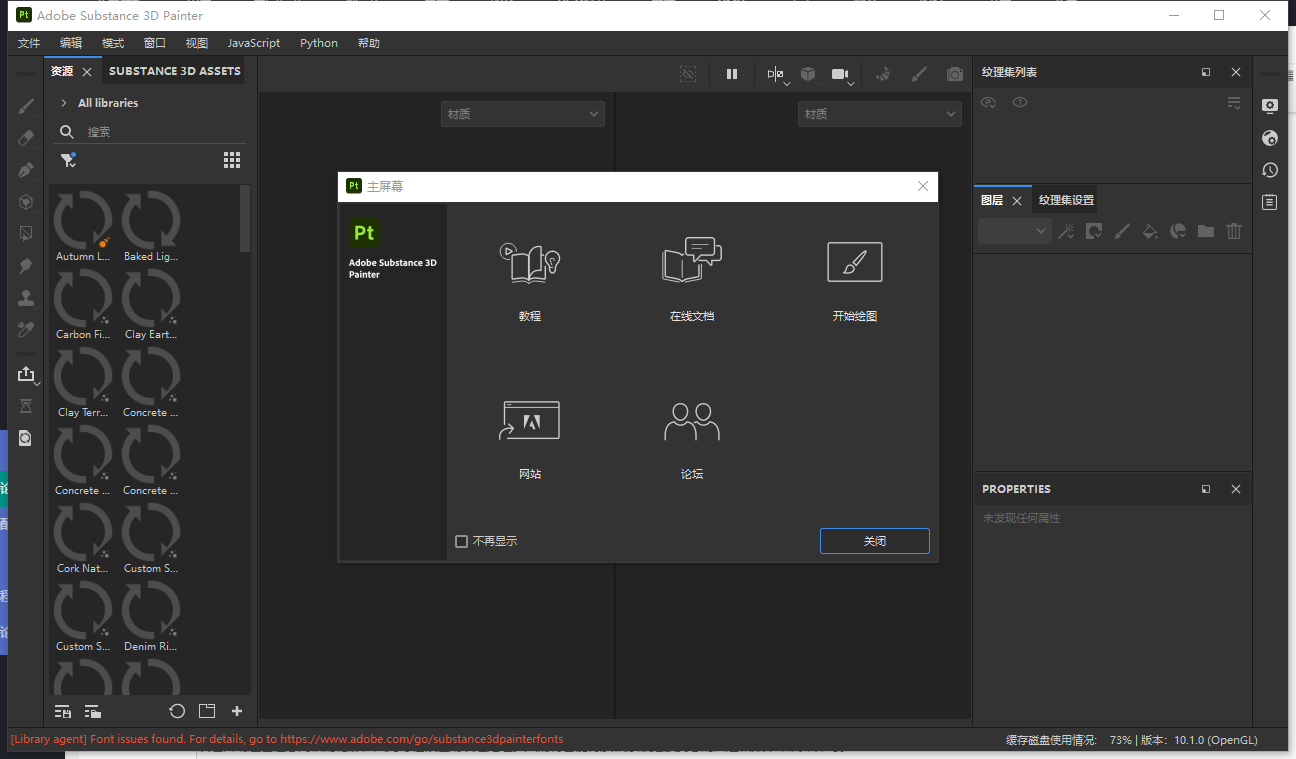Click the Start painting icon in dialog
Viewport: 1296px width, 759px height.
(x=854, y=262)
